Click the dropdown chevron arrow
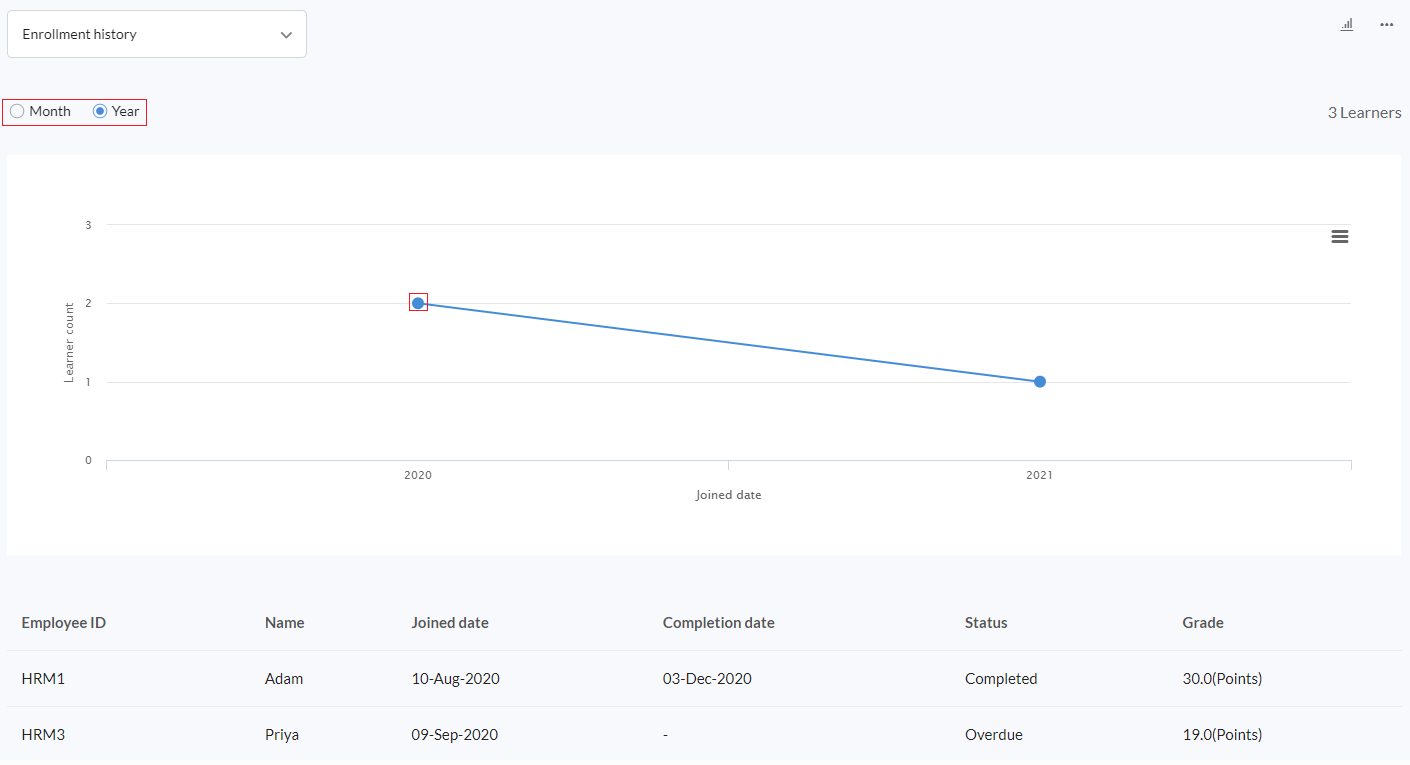 point(286,35)
